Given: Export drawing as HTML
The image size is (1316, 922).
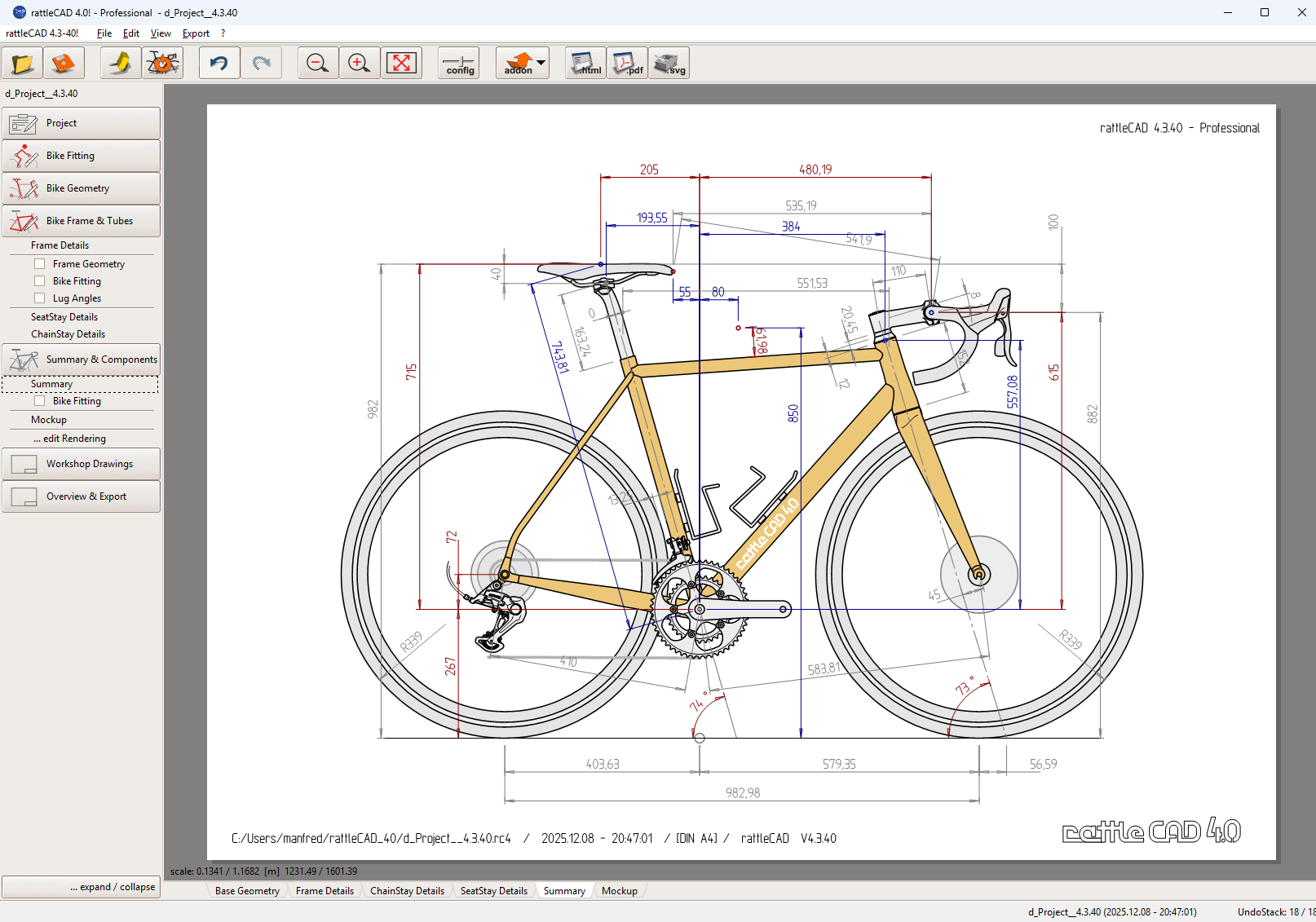Looking at the screenshot, I should 585,64.
